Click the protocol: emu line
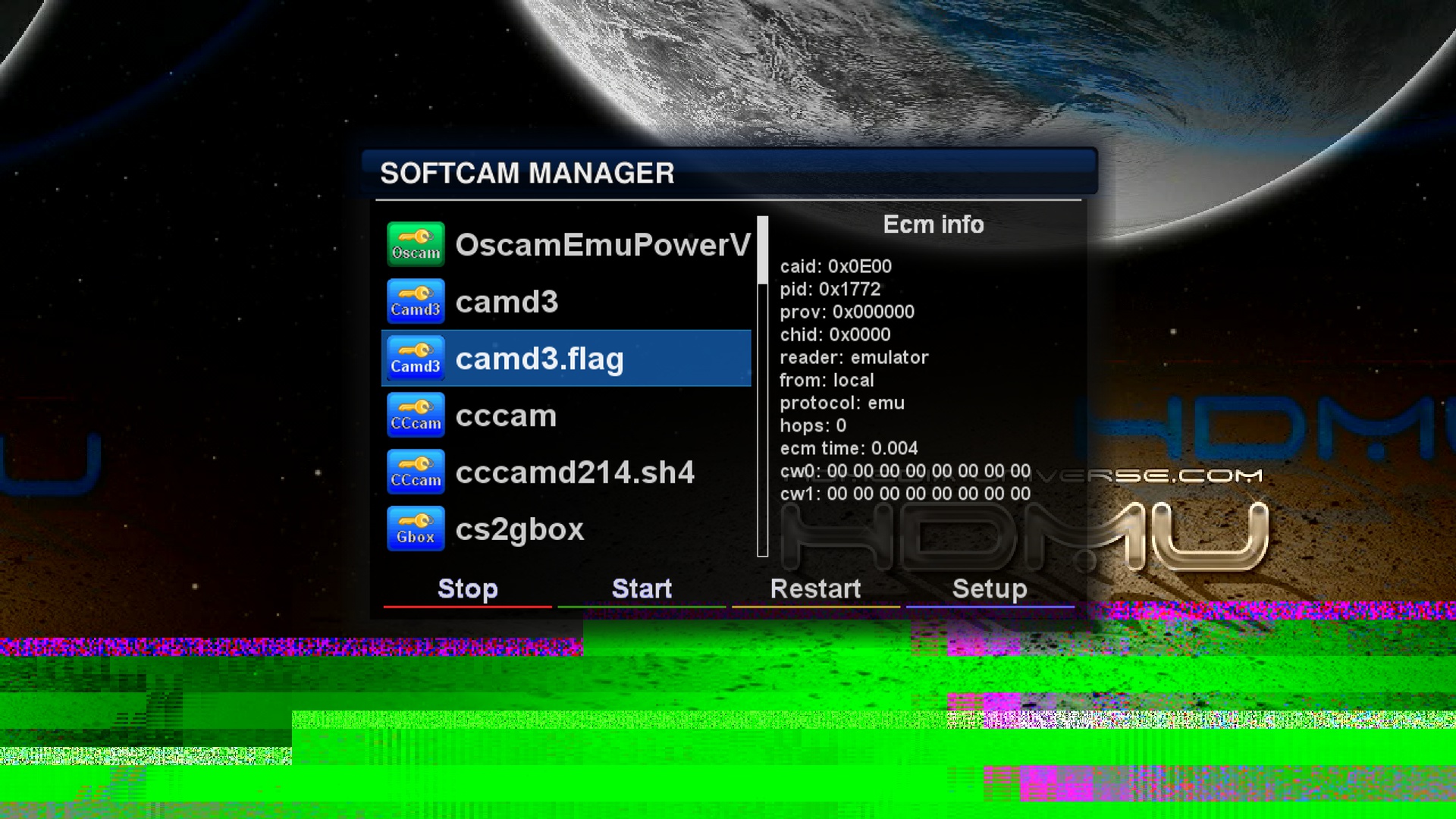 843,403
